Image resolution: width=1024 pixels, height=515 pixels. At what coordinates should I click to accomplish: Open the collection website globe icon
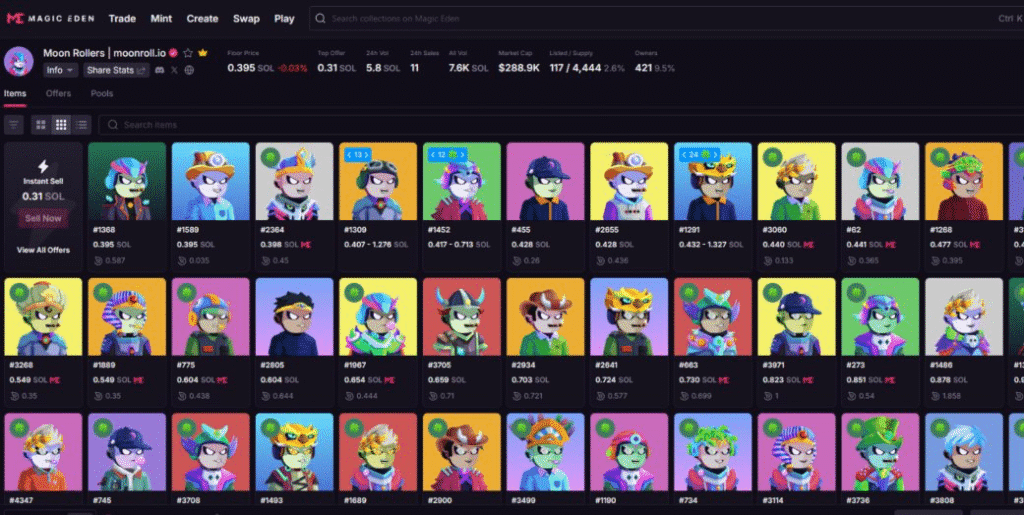(x=189, y=70)
